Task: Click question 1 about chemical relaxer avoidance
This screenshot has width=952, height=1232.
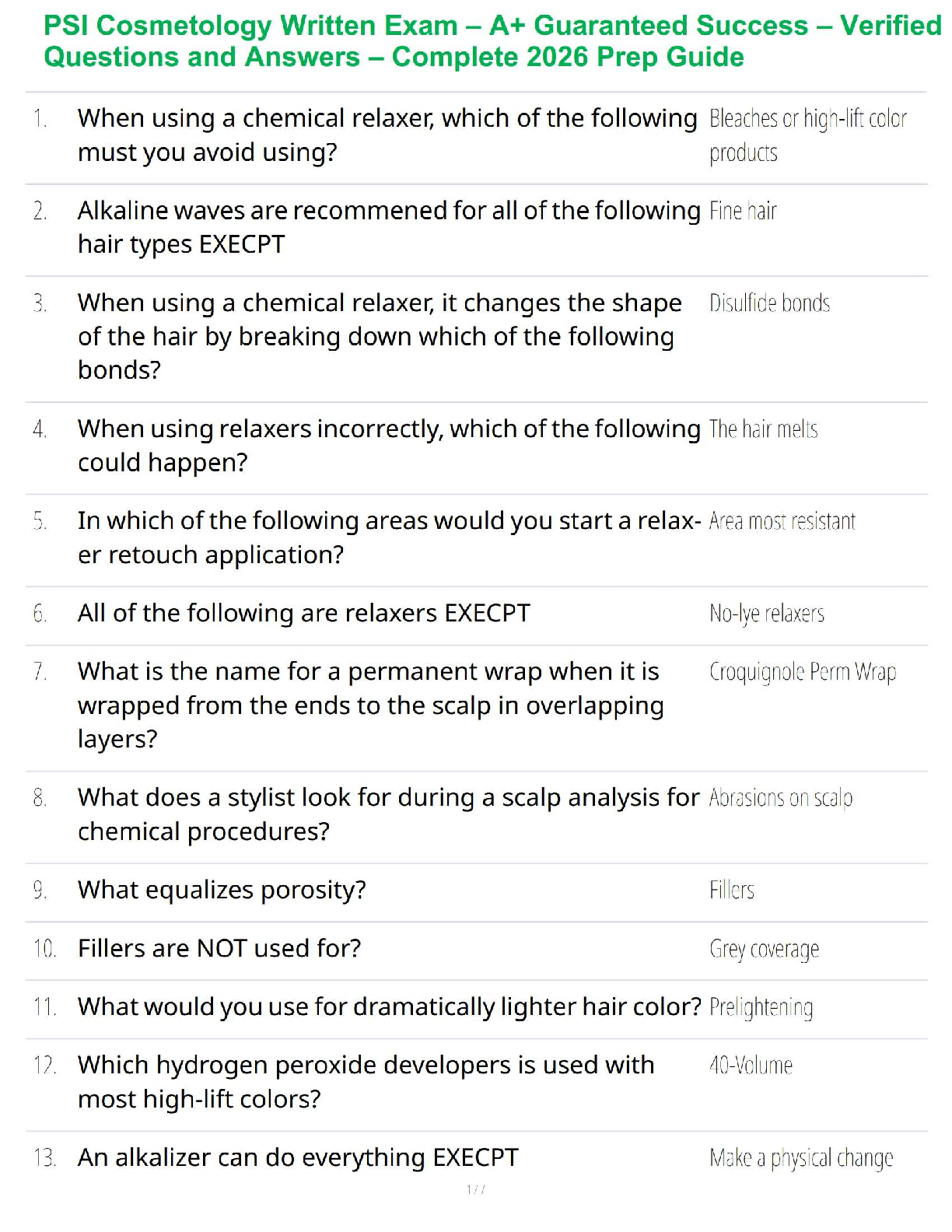Action: tap(387, 135)
